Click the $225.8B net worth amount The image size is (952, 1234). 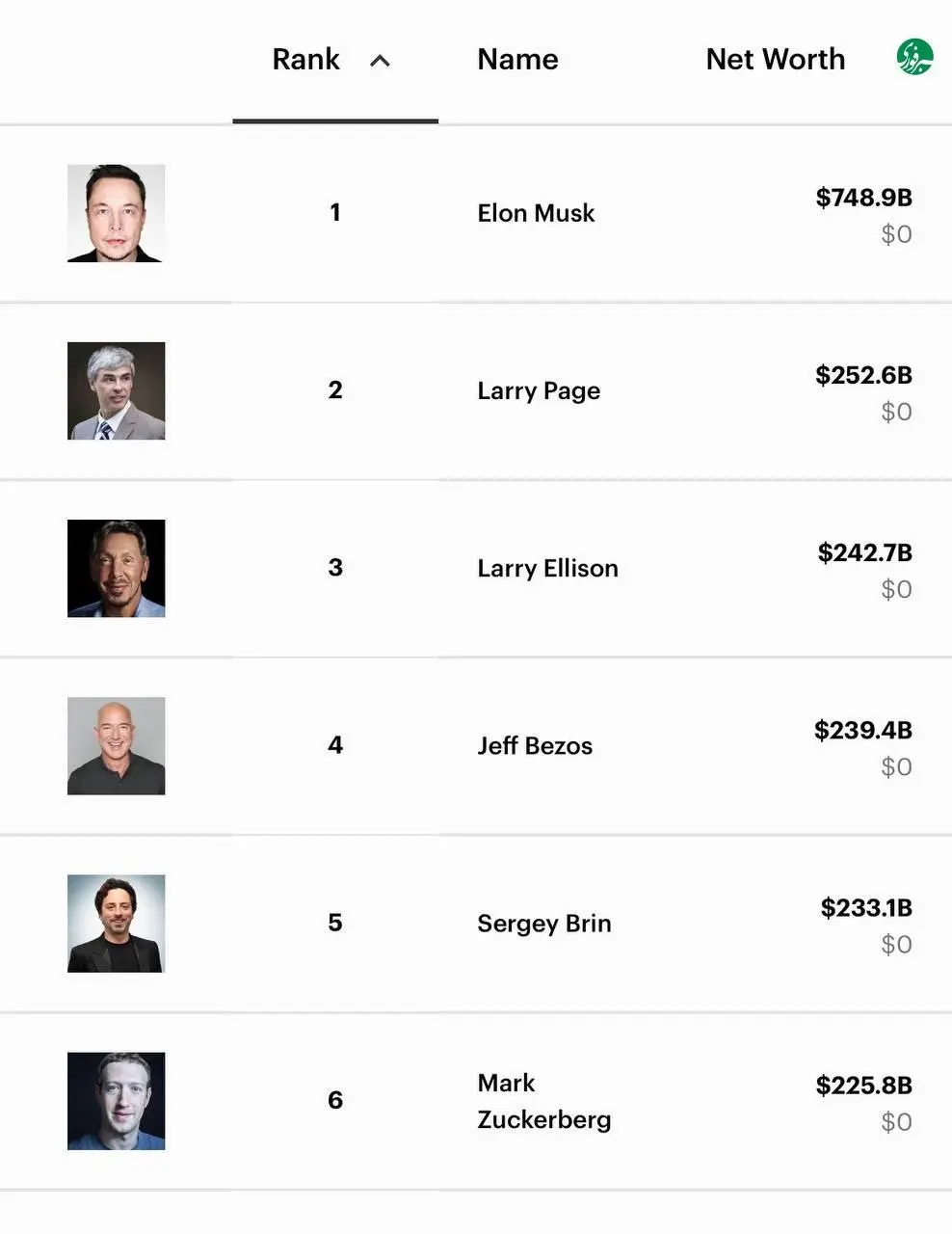click(x=863, y=1085)
